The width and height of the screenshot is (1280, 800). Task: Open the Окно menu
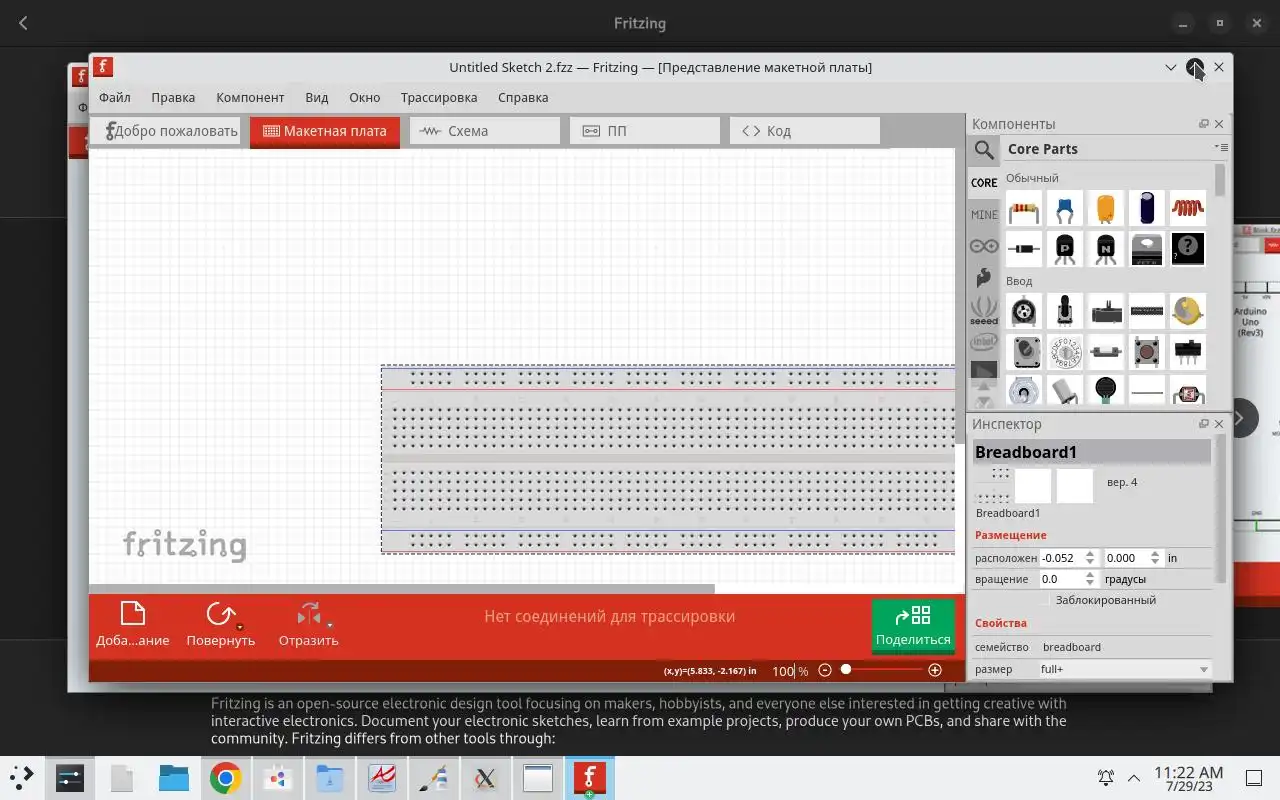coord(365,97)
